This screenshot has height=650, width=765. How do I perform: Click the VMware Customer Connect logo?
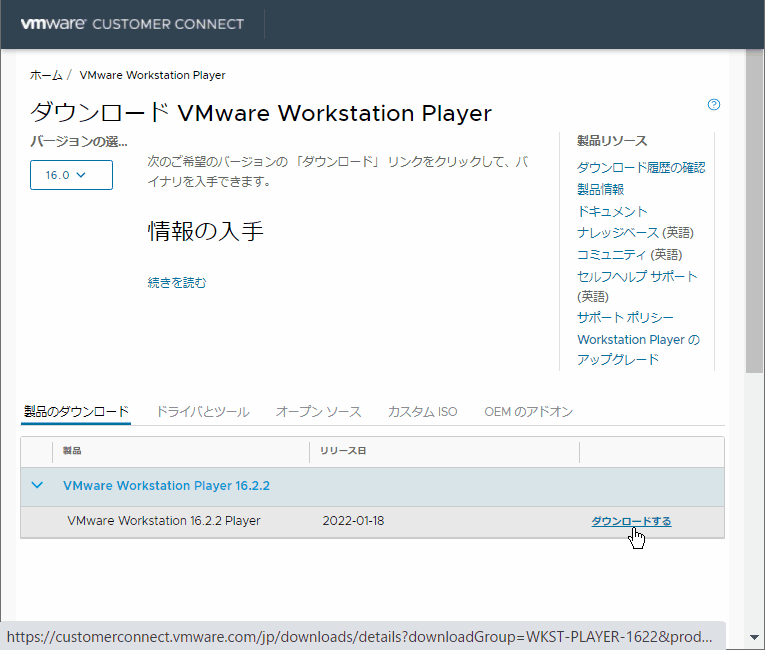pos(132,24)
